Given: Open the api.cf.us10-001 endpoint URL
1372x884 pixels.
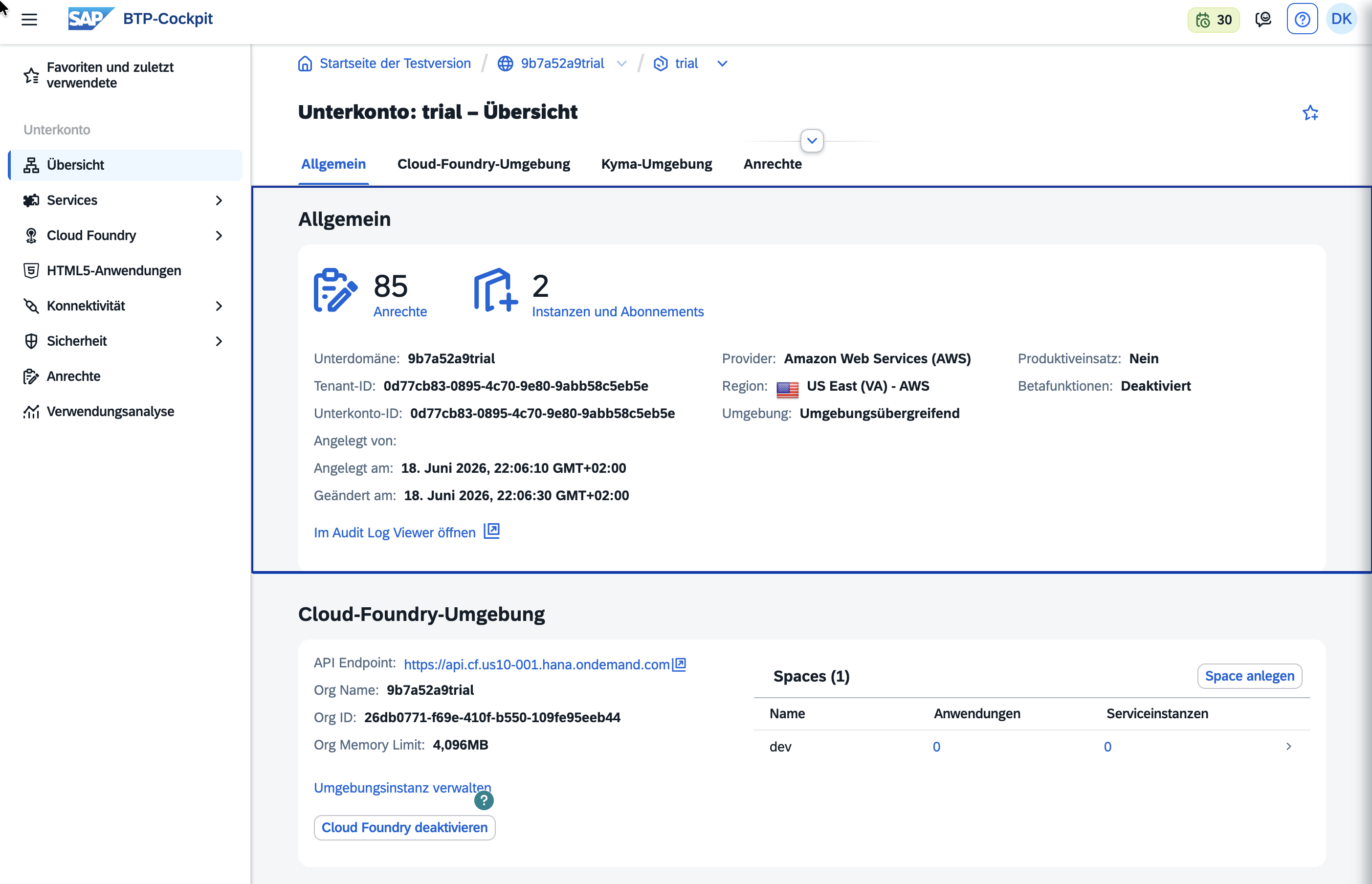Looking at the screenshot, I should coord(537,665).
